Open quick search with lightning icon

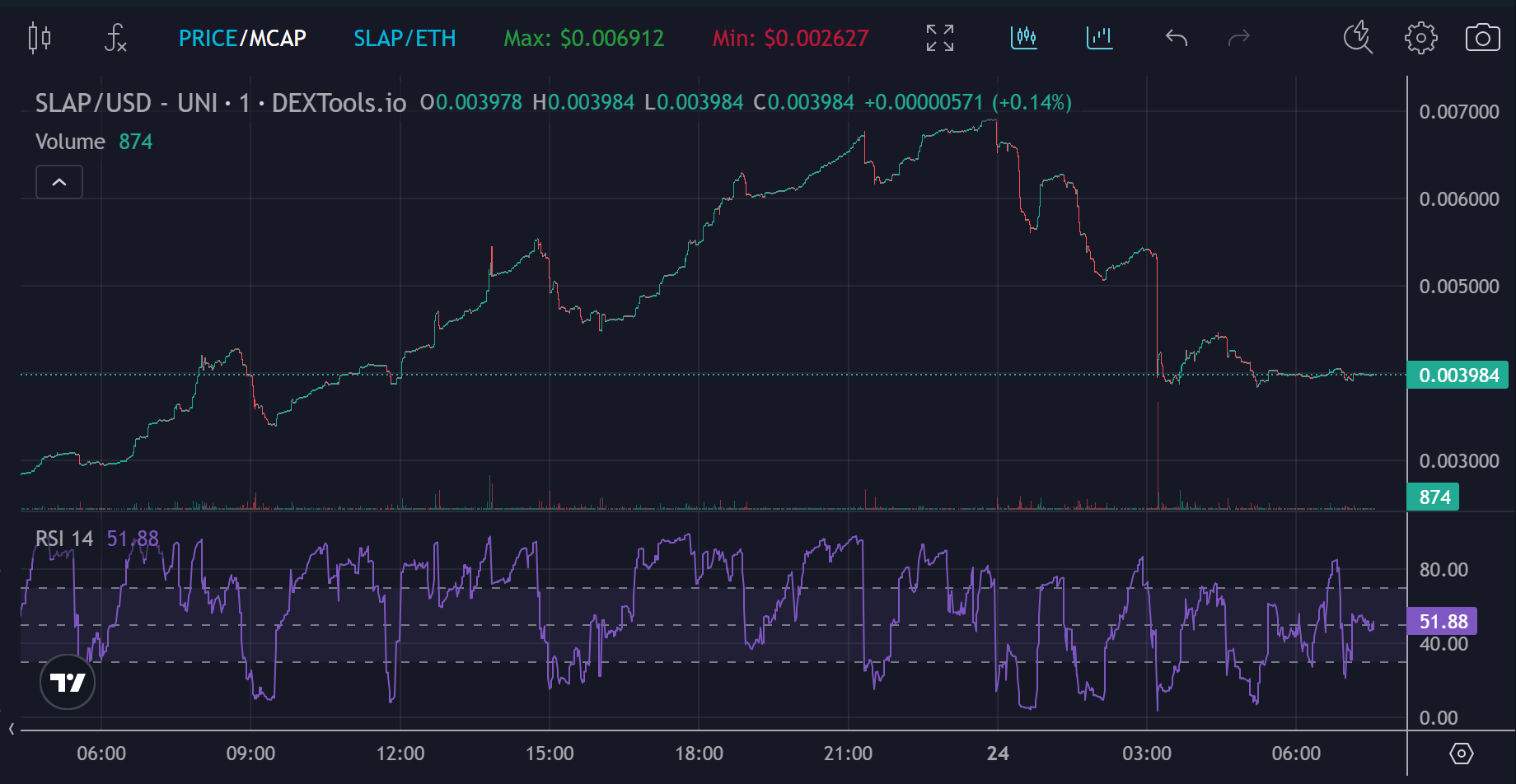pyautogui.click(x=1357, y=38)
